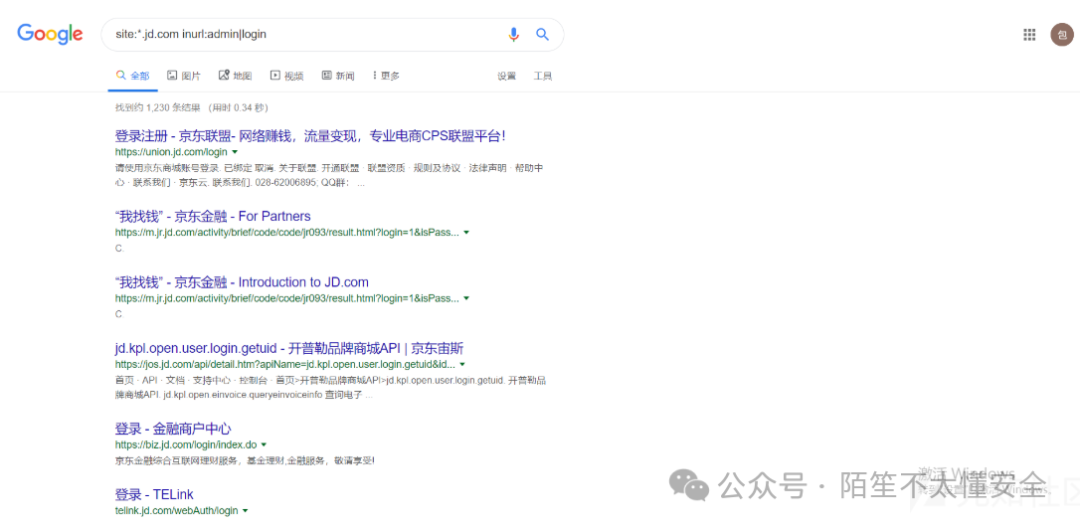The width and height of the screenshot is (1080, 528).
Task: Click the telink.jd.com/webAuth/login URL text
Action: tap(176, 511)
